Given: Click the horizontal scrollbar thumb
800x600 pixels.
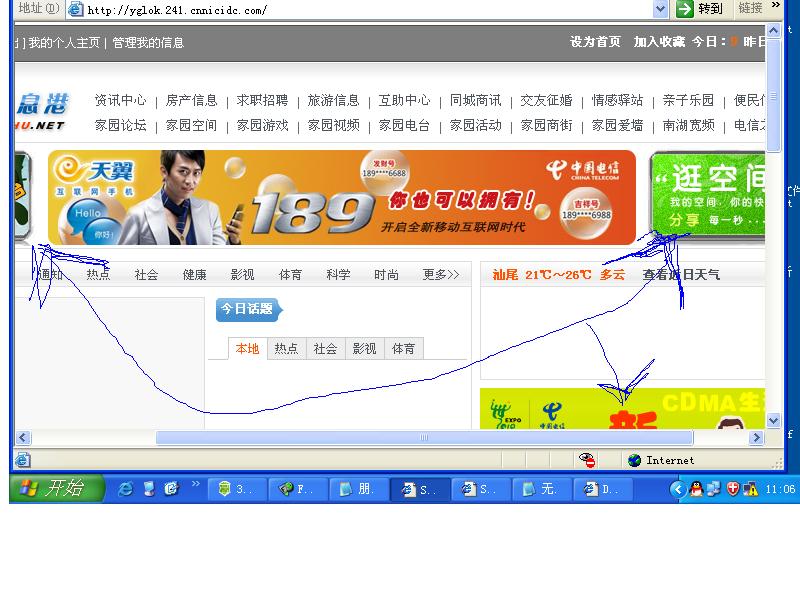Looking at the screenshot, I should pyautogui.click(x=424, y=437).
